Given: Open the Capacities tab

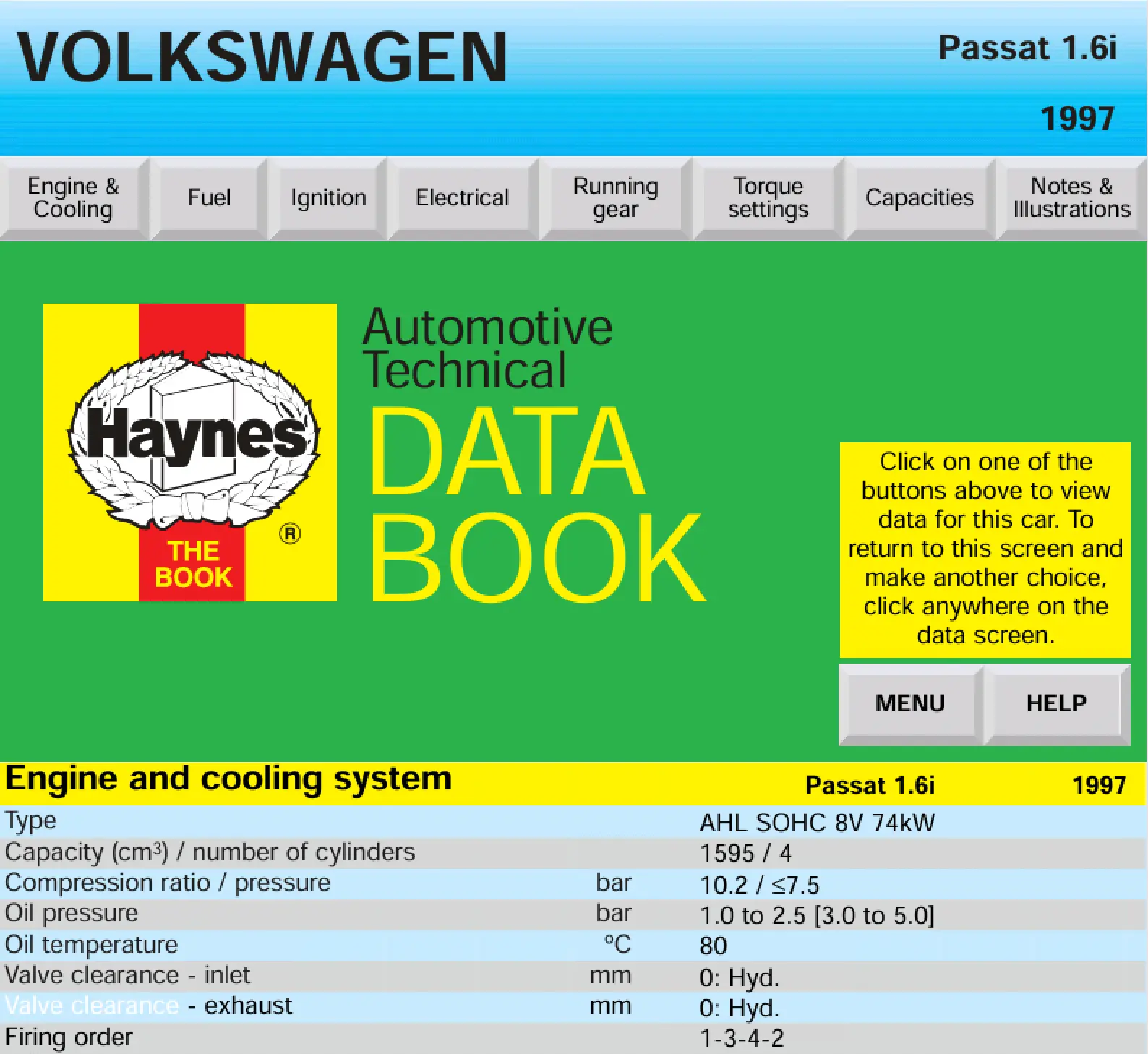Looking at the screenshot, I should [x=920, y=198].
